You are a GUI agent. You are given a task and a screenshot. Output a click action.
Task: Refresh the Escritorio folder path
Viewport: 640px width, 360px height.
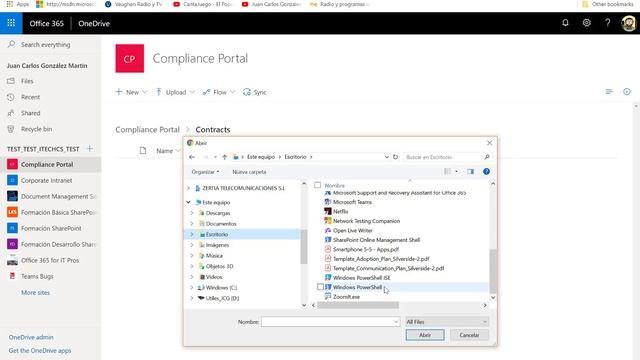pyautogui.click(x=395, y=157)
